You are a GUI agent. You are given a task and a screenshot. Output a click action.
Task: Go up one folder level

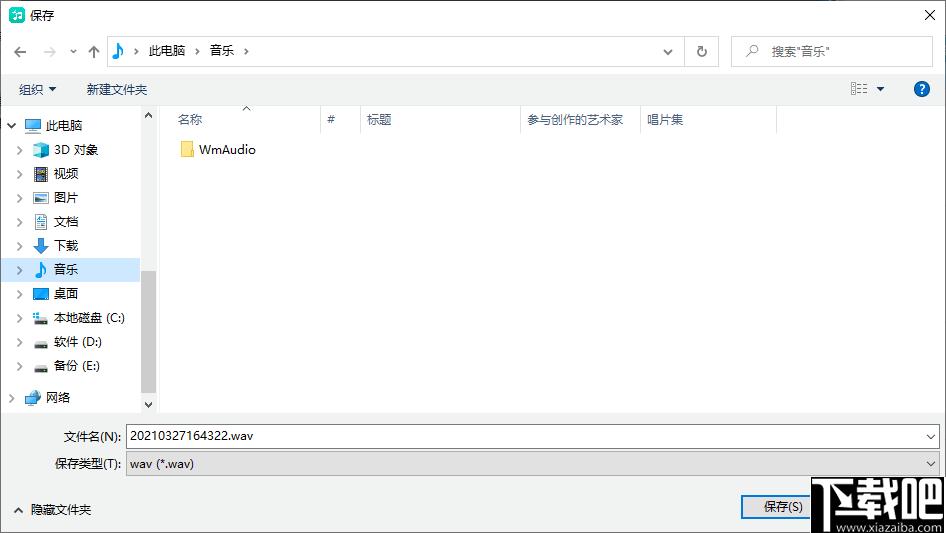94,52
